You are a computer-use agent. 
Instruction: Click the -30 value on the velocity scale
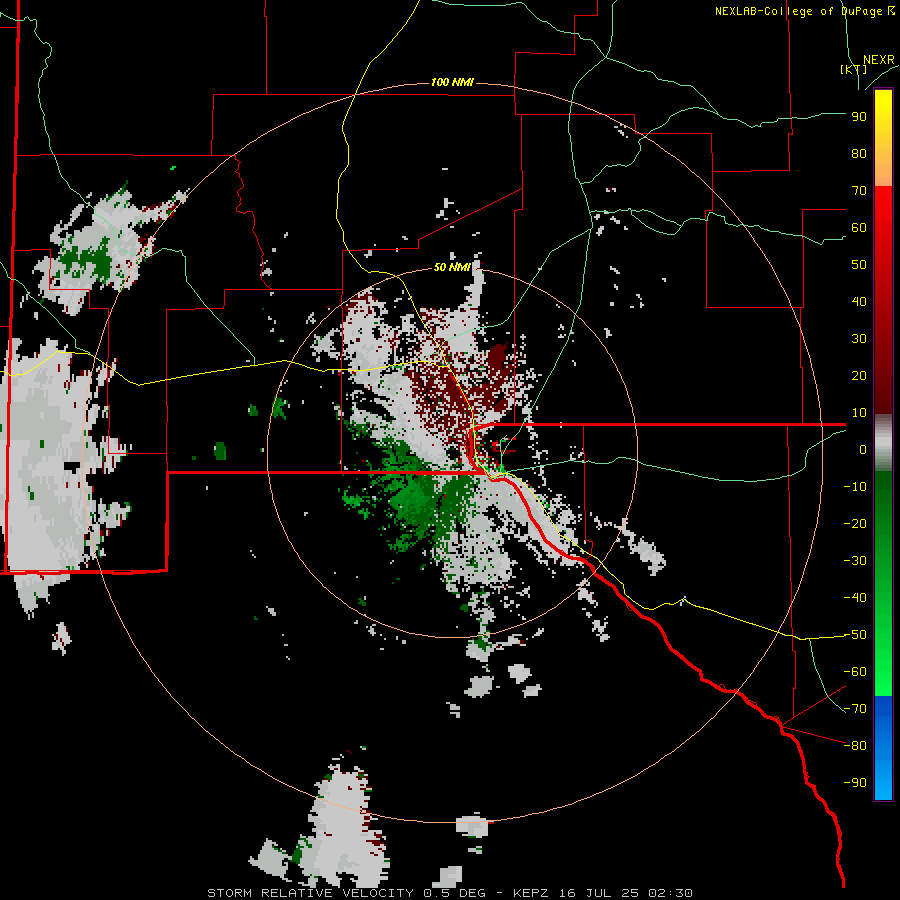click(855, 561)
